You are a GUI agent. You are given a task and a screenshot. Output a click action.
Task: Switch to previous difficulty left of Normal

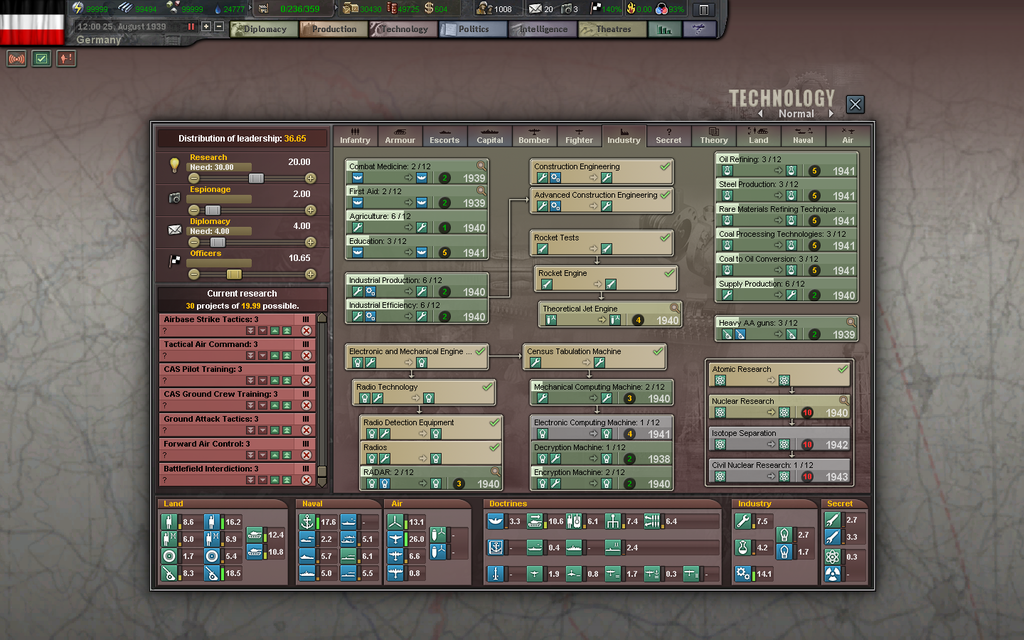pos(761,114)
